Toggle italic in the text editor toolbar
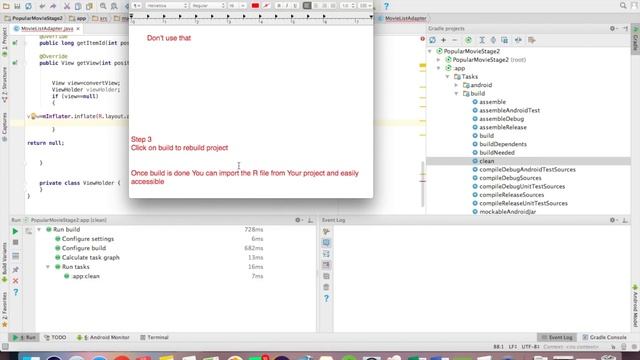 [287, 6]
